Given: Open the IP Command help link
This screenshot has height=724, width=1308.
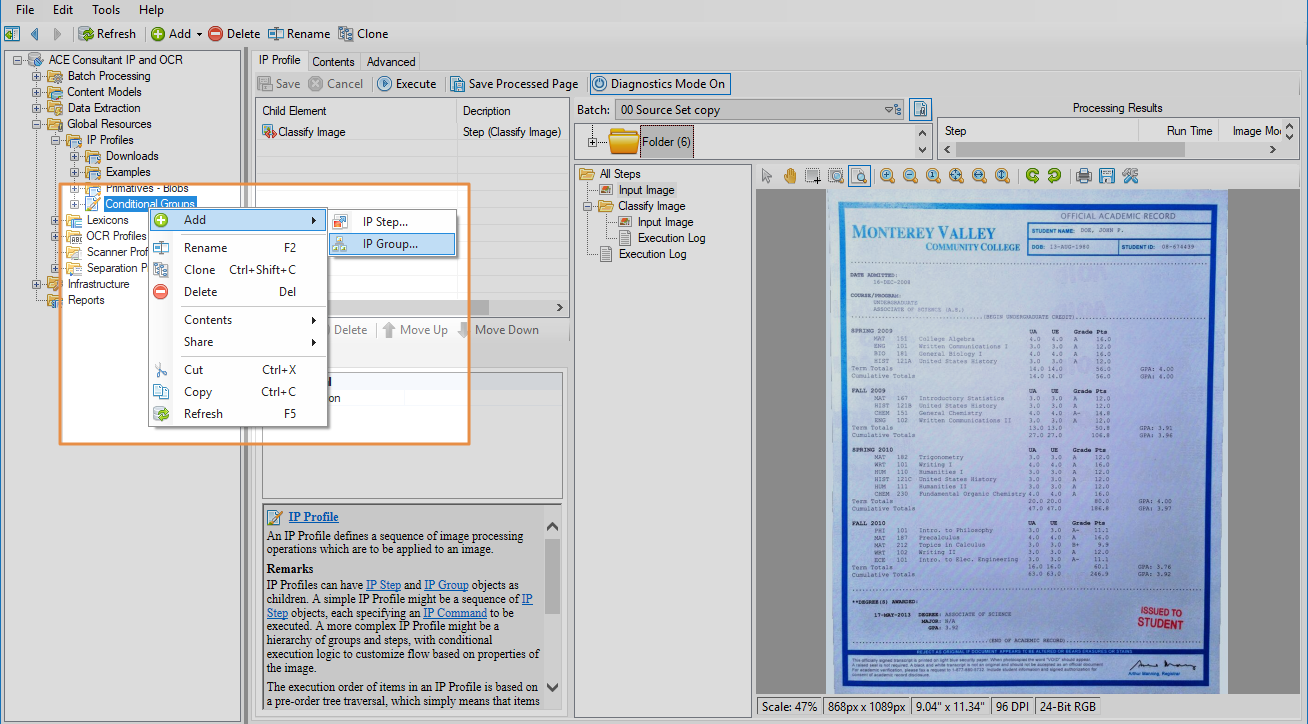Looking at the screenshot, I should (454, 613).
